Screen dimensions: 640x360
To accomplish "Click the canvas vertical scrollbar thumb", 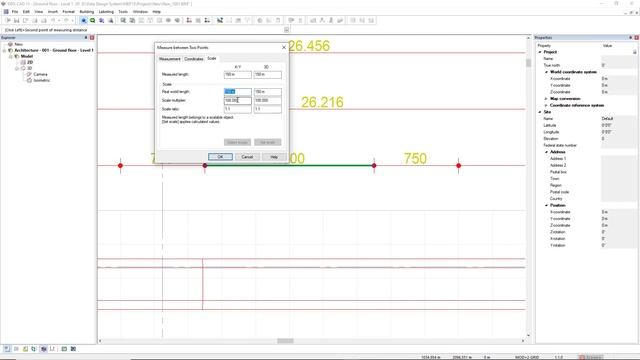I will (529, 62).
